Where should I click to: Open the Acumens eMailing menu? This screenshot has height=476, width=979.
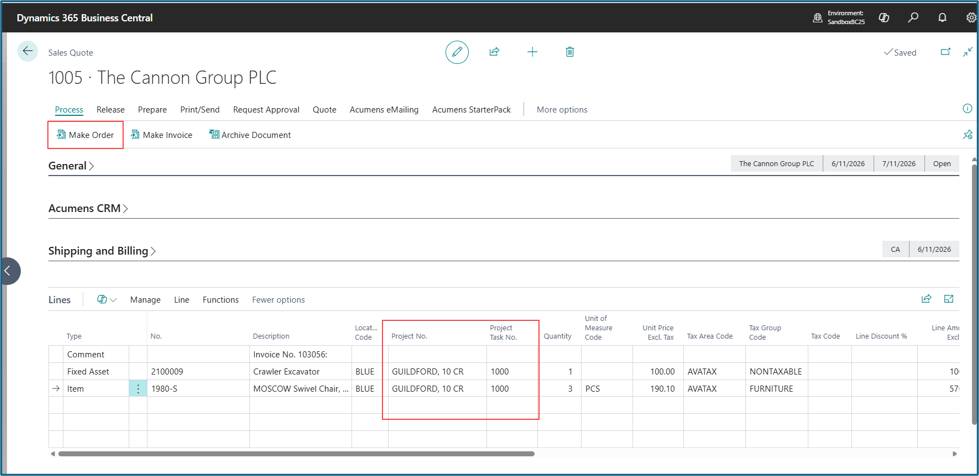point(384,109)
